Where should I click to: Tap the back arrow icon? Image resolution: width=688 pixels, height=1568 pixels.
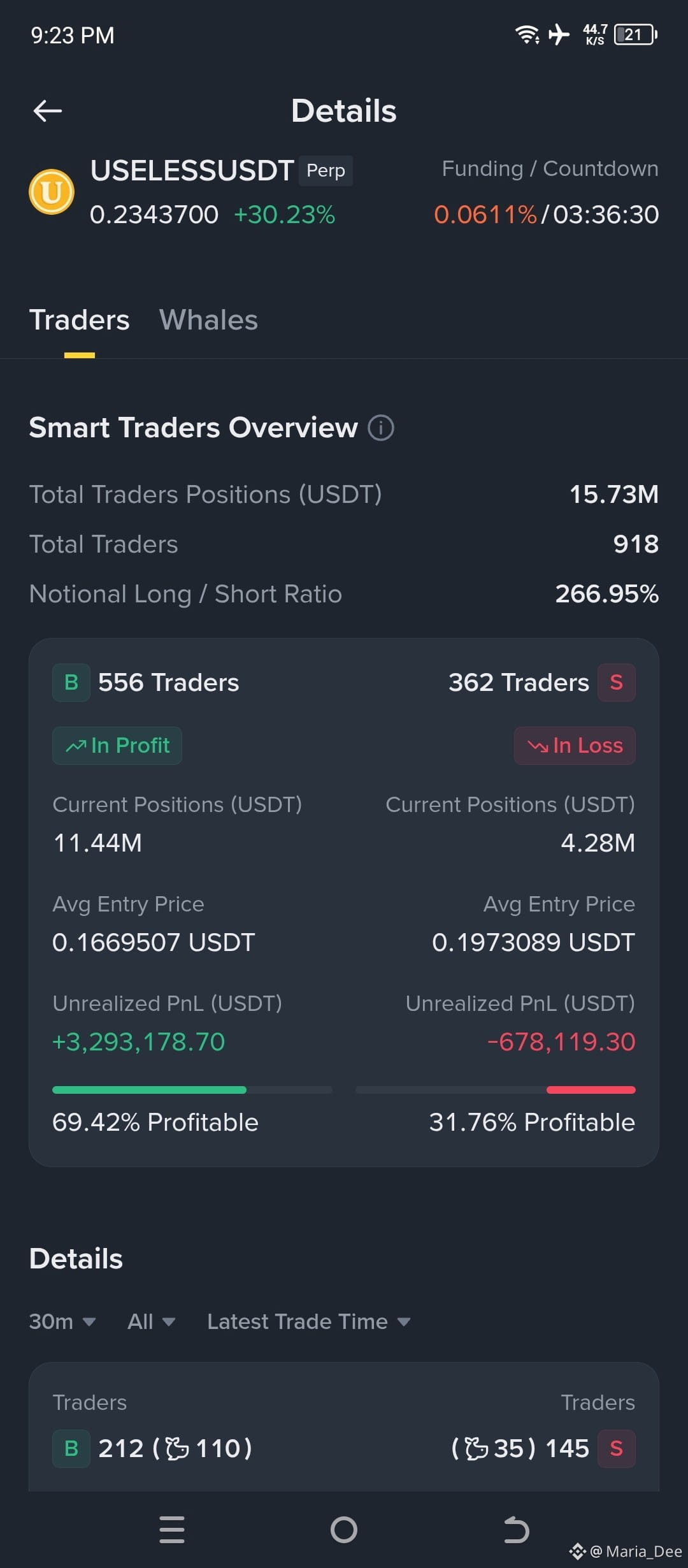(x=48, y=111)
